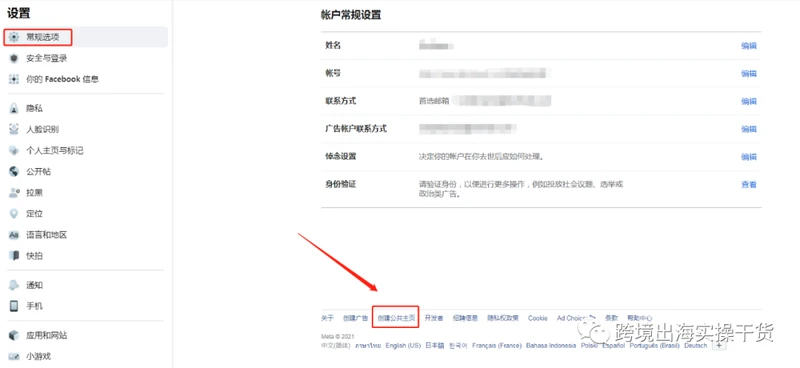Click the 隐私权政策 footer link
The height and width of the screenshot is (368, 800).
(x=503, y=318)
